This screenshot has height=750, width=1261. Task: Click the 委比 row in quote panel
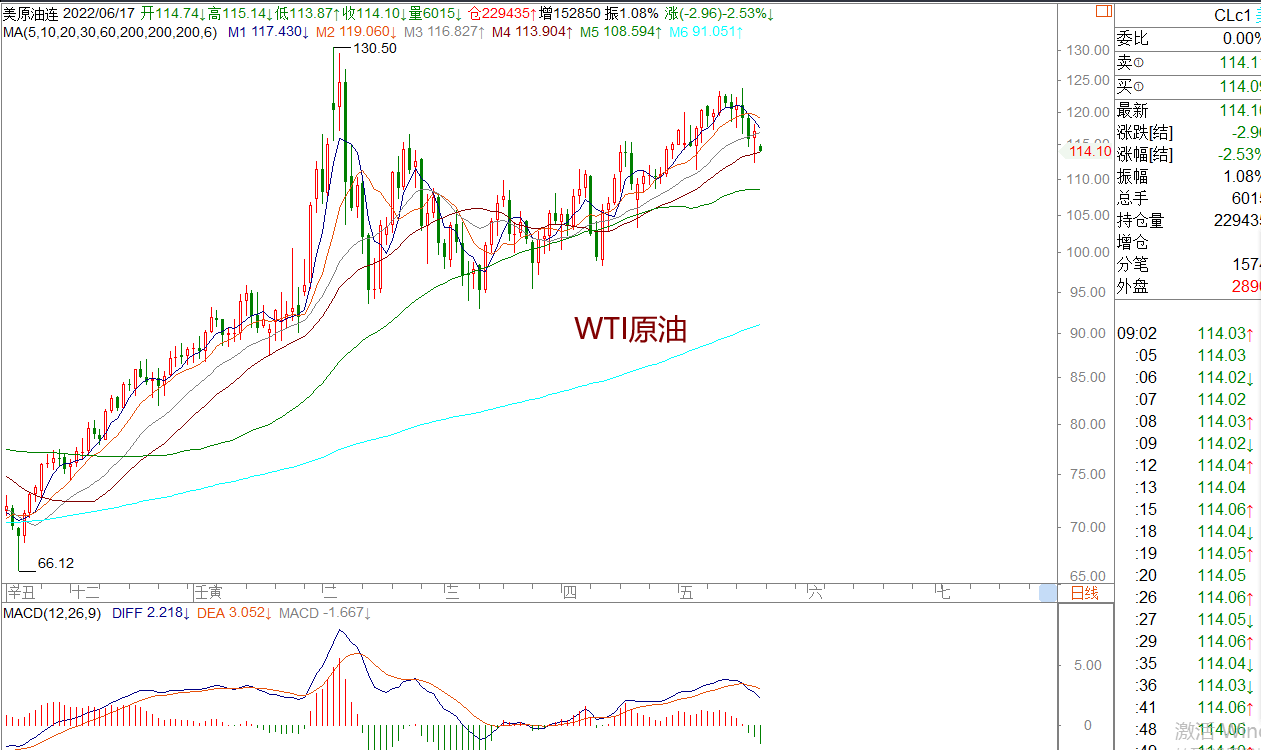click(x=1188, y=38)
